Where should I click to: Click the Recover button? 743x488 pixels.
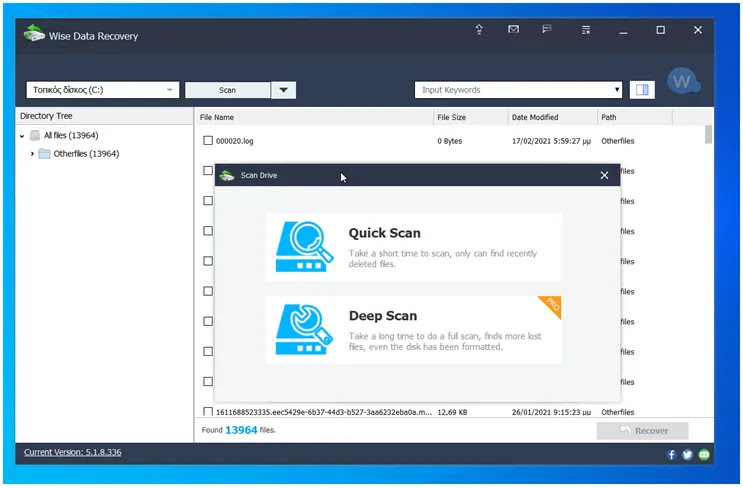click(643, 431)
